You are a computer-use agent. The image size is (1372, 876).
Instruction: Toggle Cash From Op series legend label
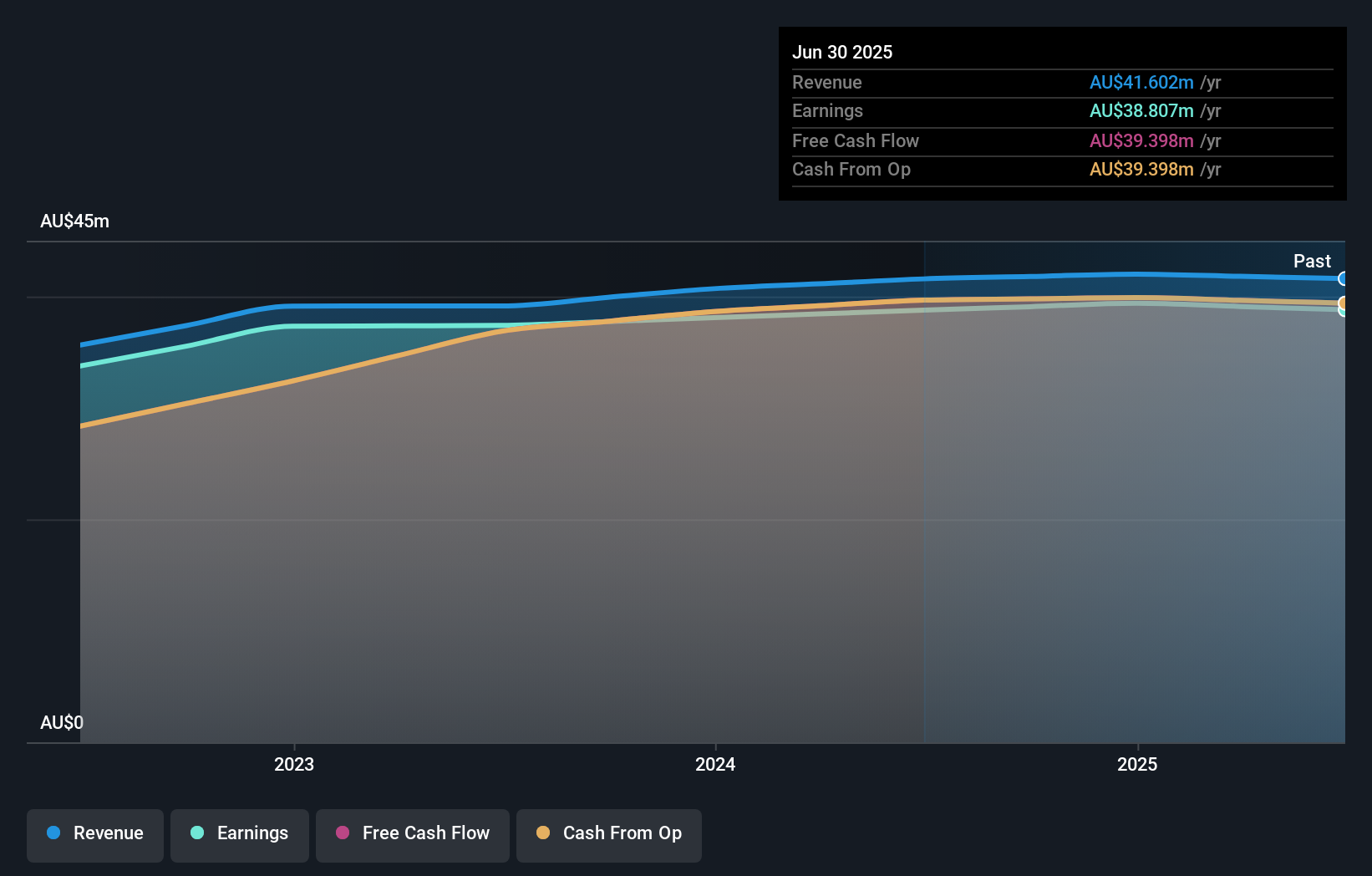pos(622,833)
